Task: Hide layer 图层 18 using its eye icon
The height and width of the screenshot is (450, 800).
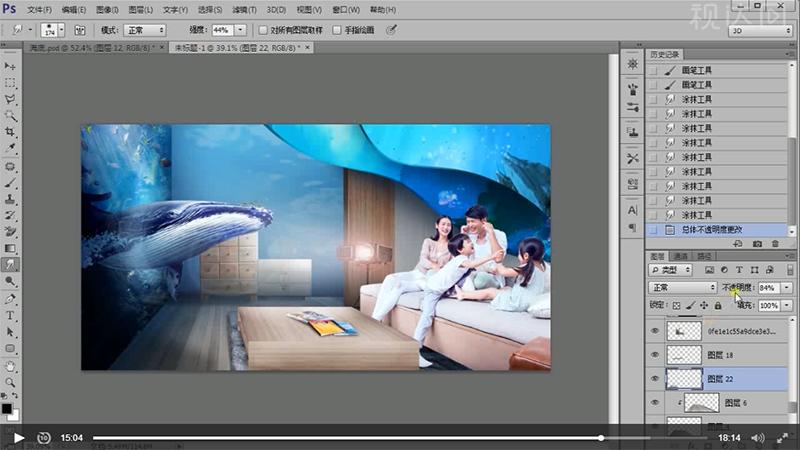Action: (x=656, y=354)
